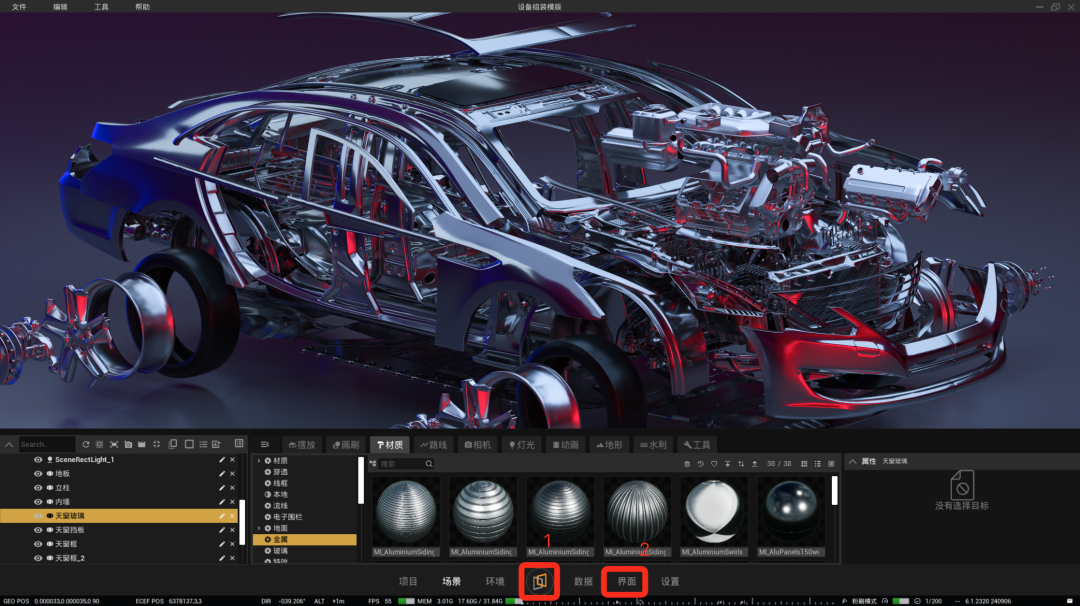Viewport: 1080px width, 606px height.
Task: Click the 场景 bottom navigation button
Action: click(451, 581)
